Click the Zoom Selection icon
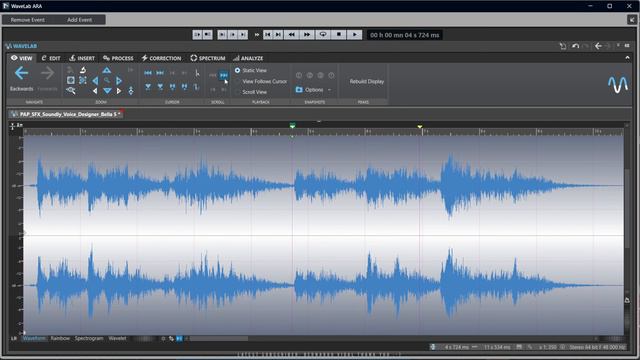 point(83,80)
